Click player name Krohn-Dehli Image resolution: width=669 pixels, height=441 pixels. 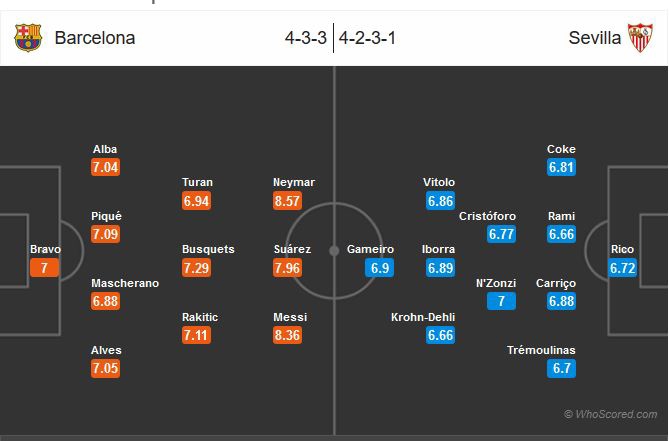(x=423, y=317)
